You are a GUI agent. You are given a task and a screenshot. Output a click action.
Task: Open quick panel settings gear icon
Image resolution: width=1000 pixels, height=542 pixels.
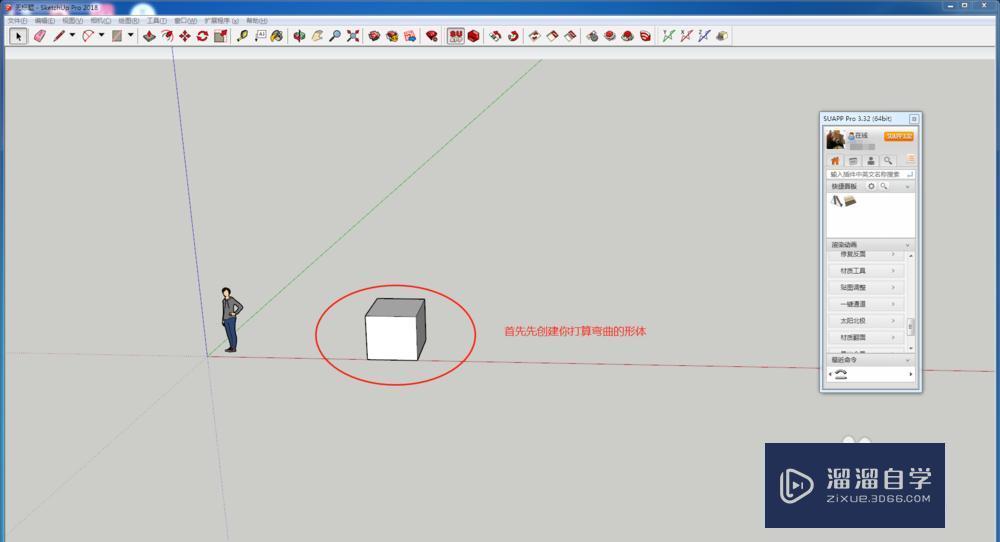871,186
